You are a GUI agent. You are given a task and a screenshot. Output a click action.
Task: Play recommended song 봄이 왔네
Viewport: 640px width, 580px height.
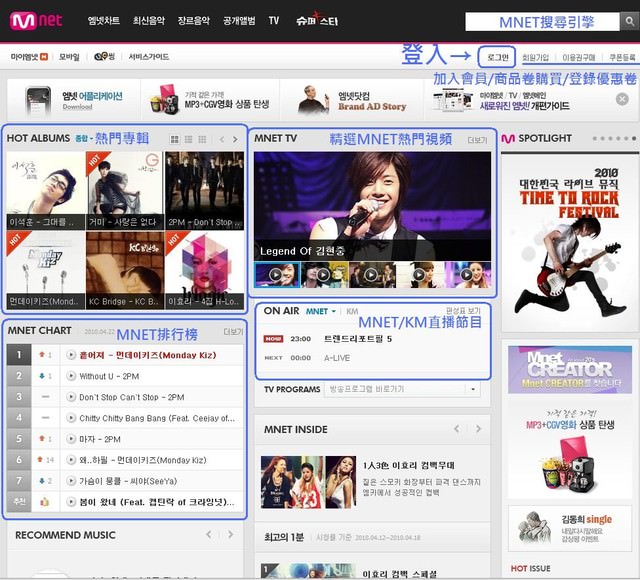(71, 502)
